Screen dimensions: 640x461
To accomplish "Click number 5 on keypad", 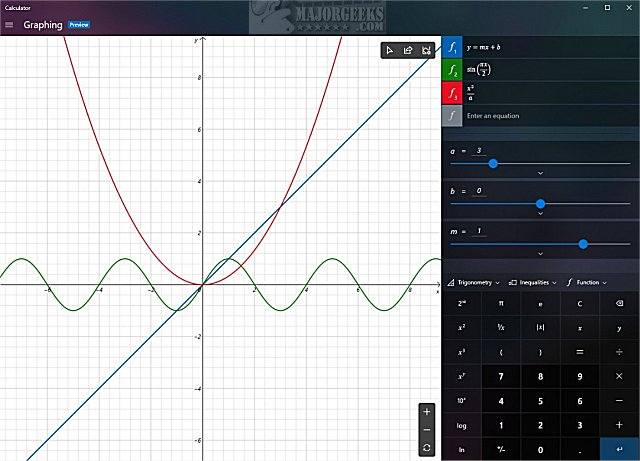I will coord(540,401).
